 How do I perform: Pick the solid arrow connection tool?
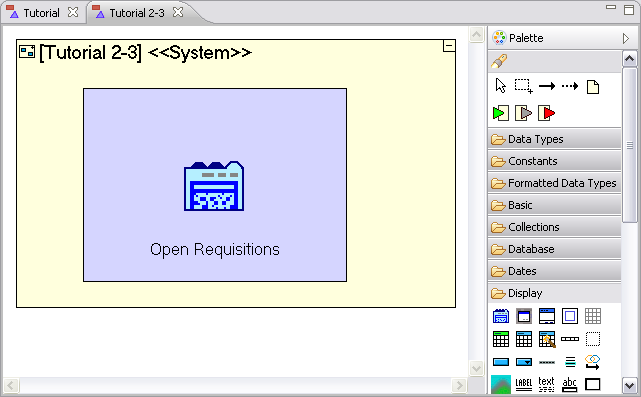547,86
